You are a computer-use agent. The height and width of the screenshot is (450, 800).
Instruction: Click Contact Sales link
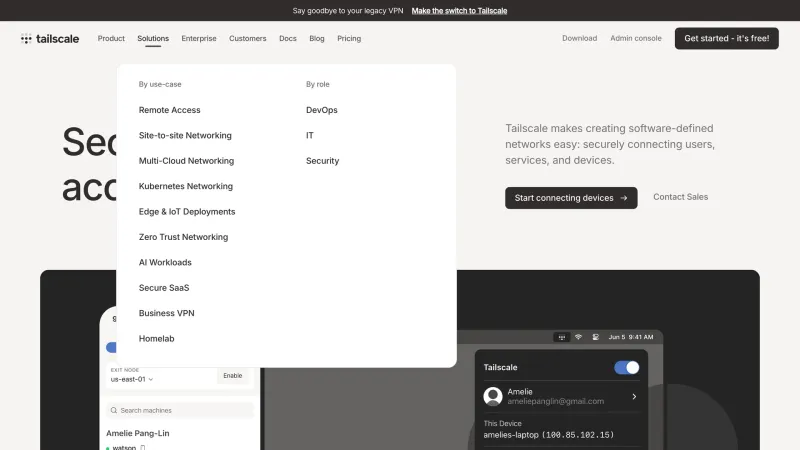680,197
